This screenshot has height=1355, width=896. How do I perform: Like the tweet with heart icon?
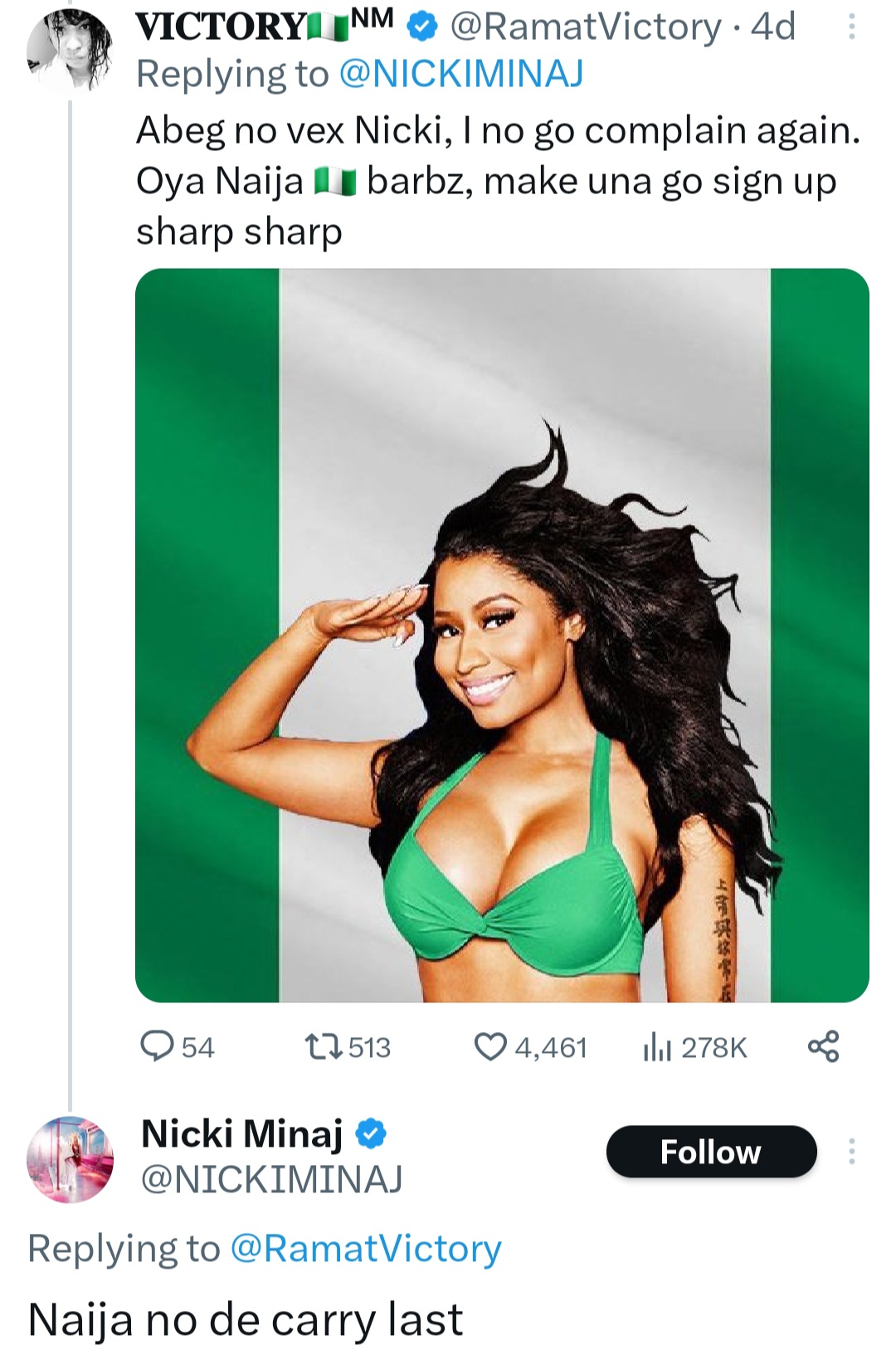point(490,1046)
